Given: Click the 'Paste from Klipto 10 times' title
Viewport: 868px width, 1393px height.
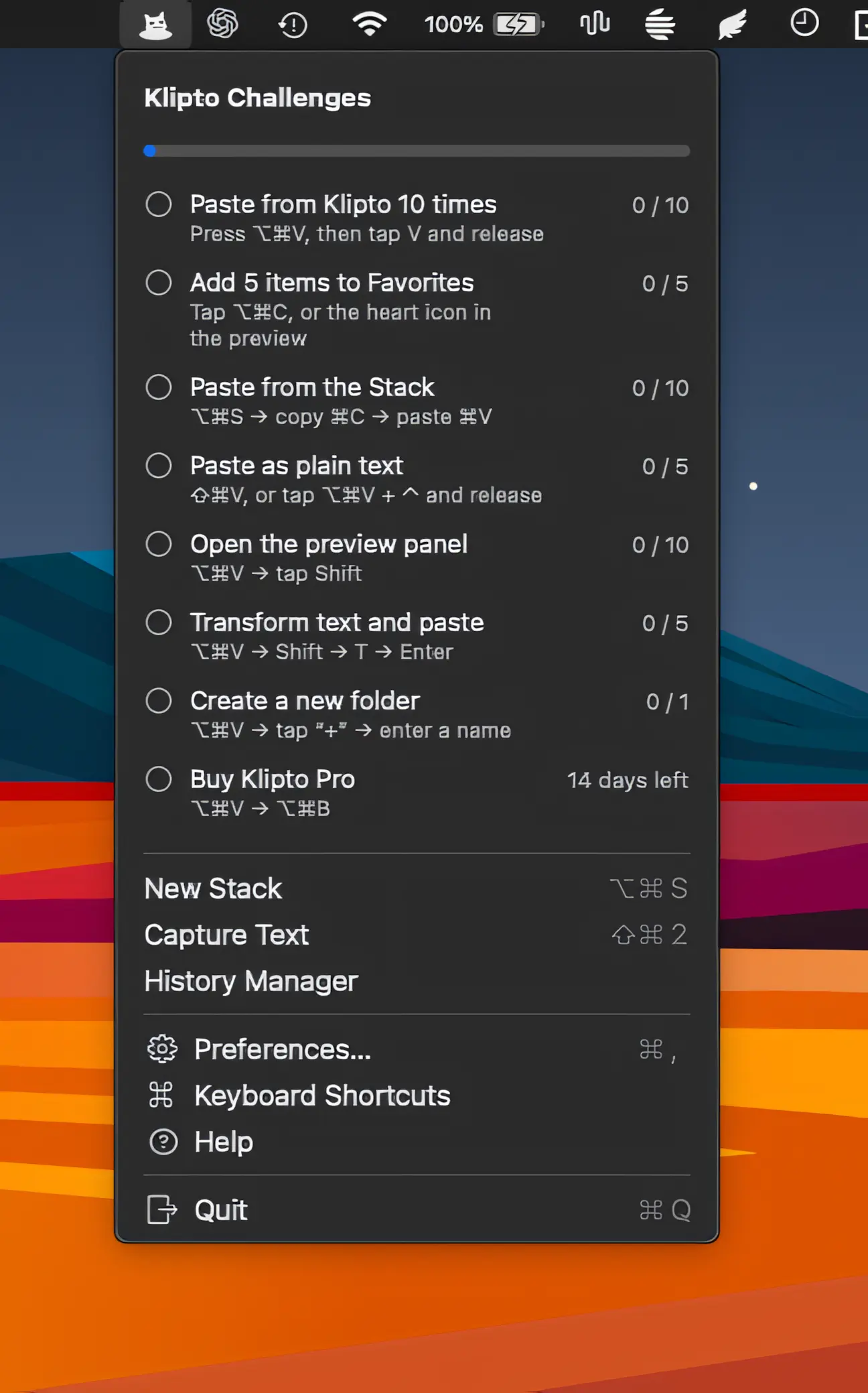Looking at the screenshot, I should pos(344,204).
